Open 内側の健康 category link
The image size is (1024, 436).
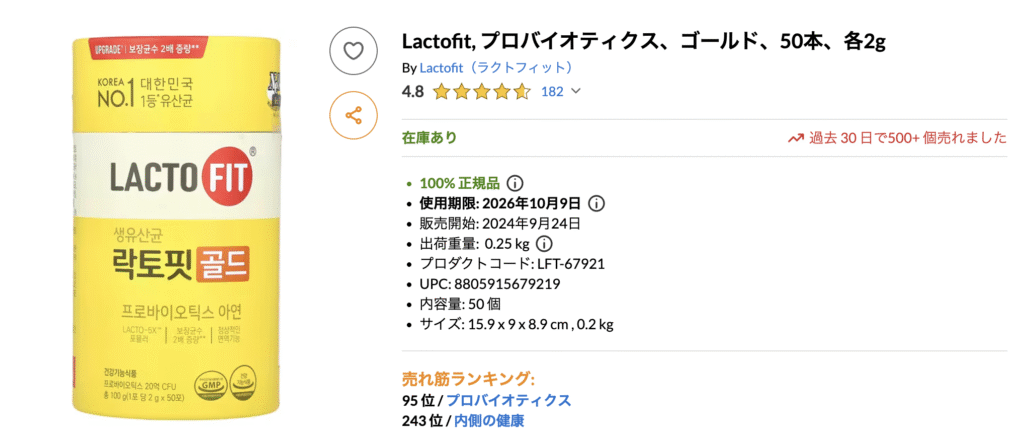click(489, 420)
